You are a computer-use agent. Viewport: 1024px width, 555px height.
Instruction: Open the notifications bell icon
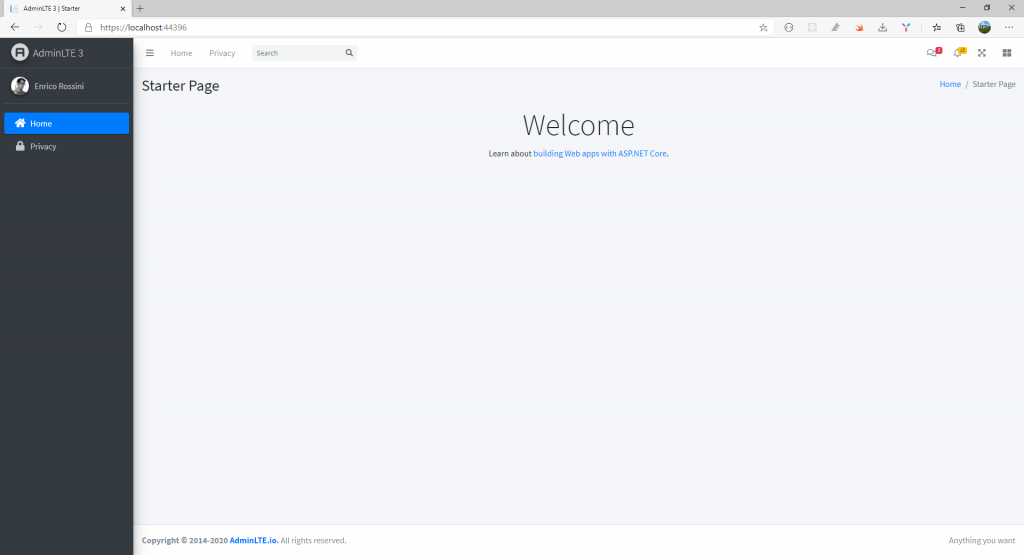[x=957, y=53]
